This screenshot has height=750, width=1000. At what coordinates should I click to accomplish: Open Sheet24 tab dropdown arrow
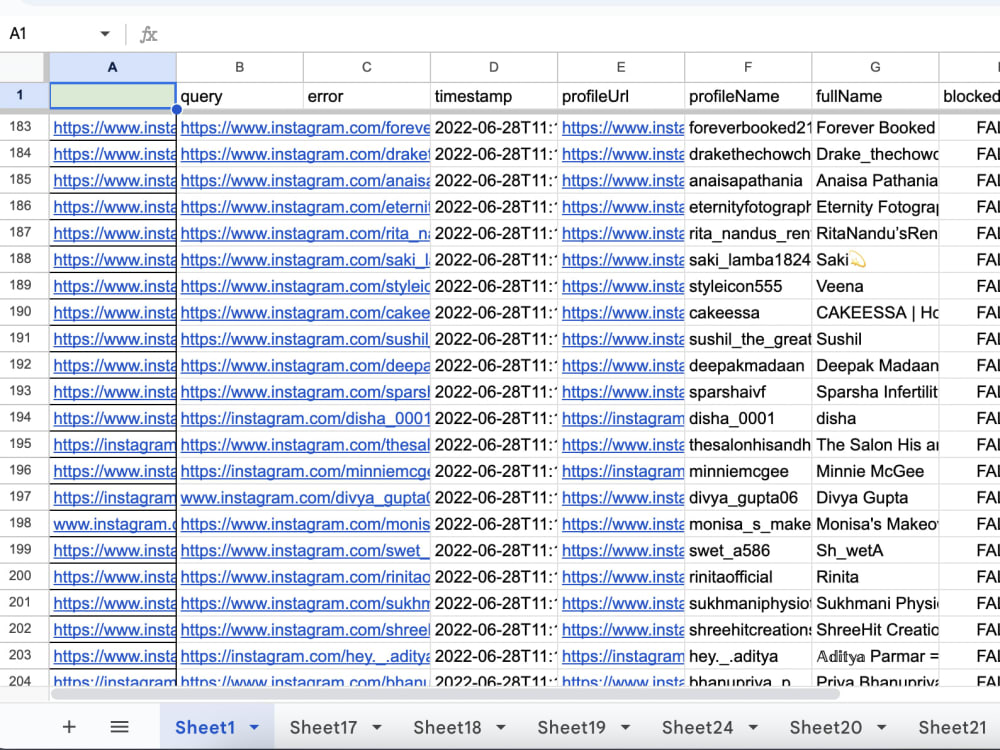(753, 727)
